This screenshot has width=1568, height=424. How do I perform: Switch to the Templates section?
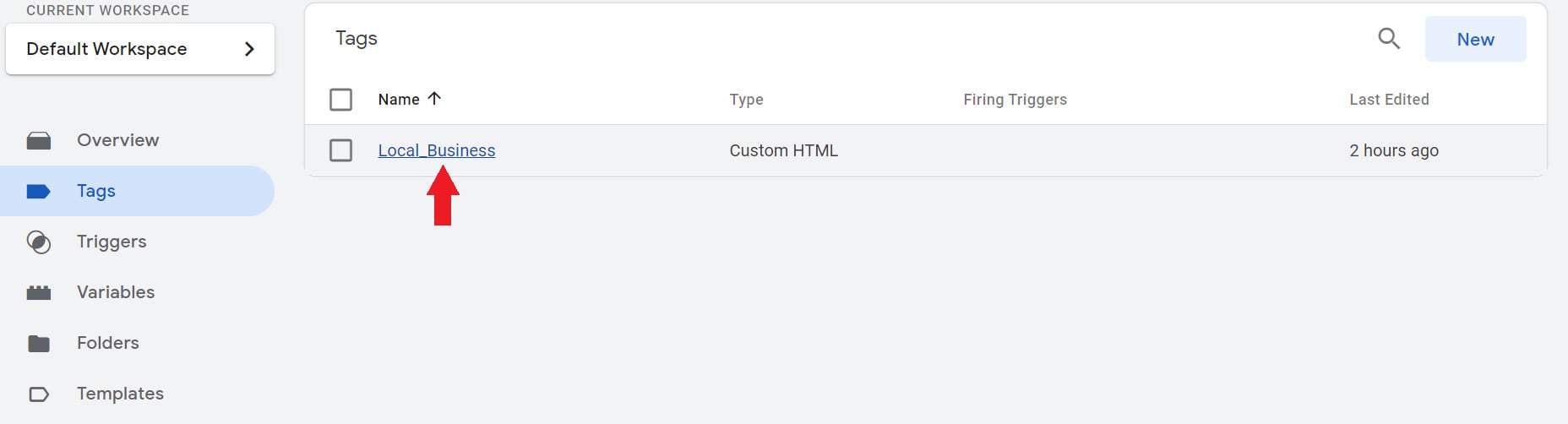[x=120, y=394]
